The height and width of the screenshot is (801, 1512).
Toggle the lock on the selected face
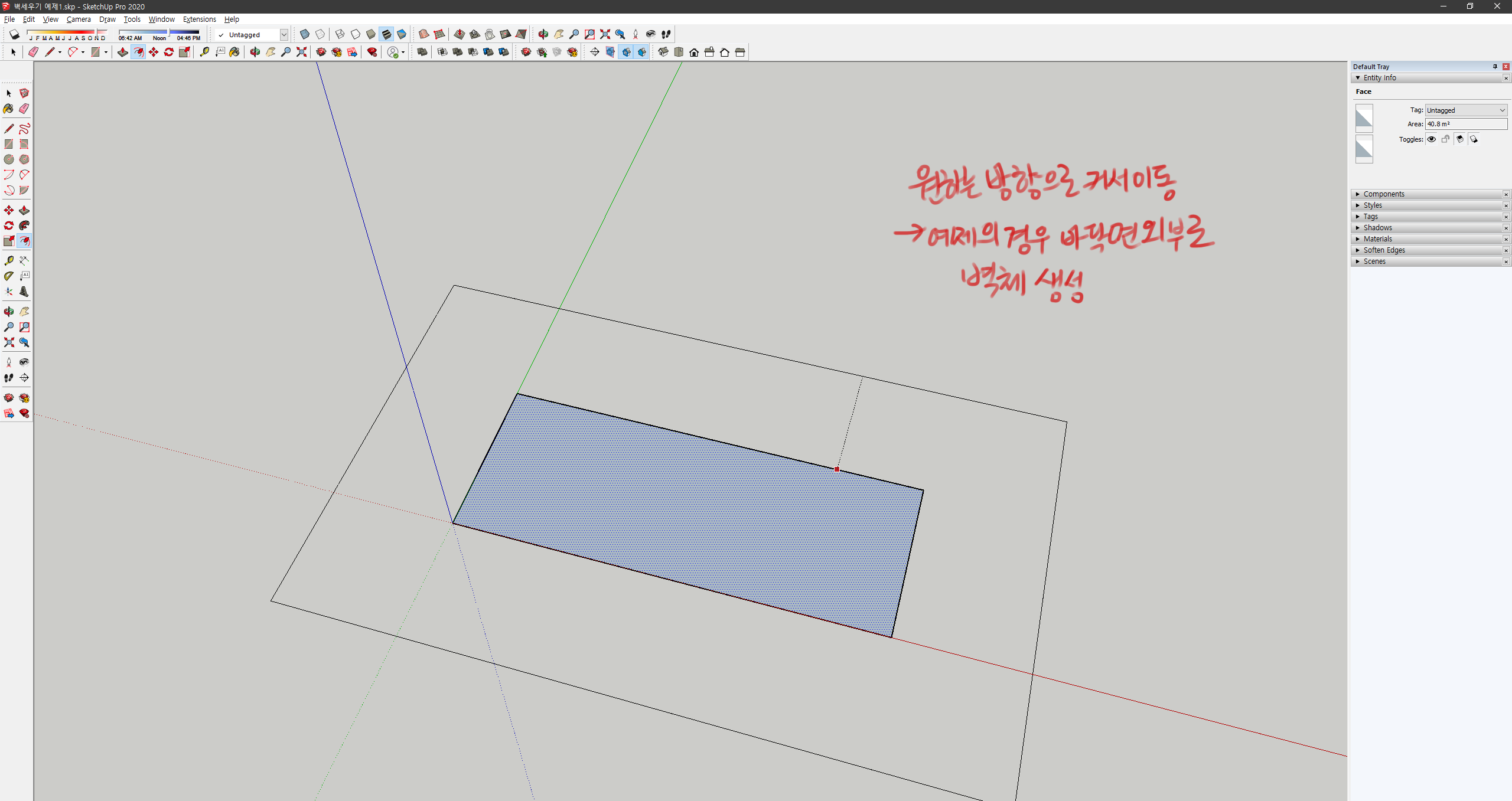tap(1446, 139)
